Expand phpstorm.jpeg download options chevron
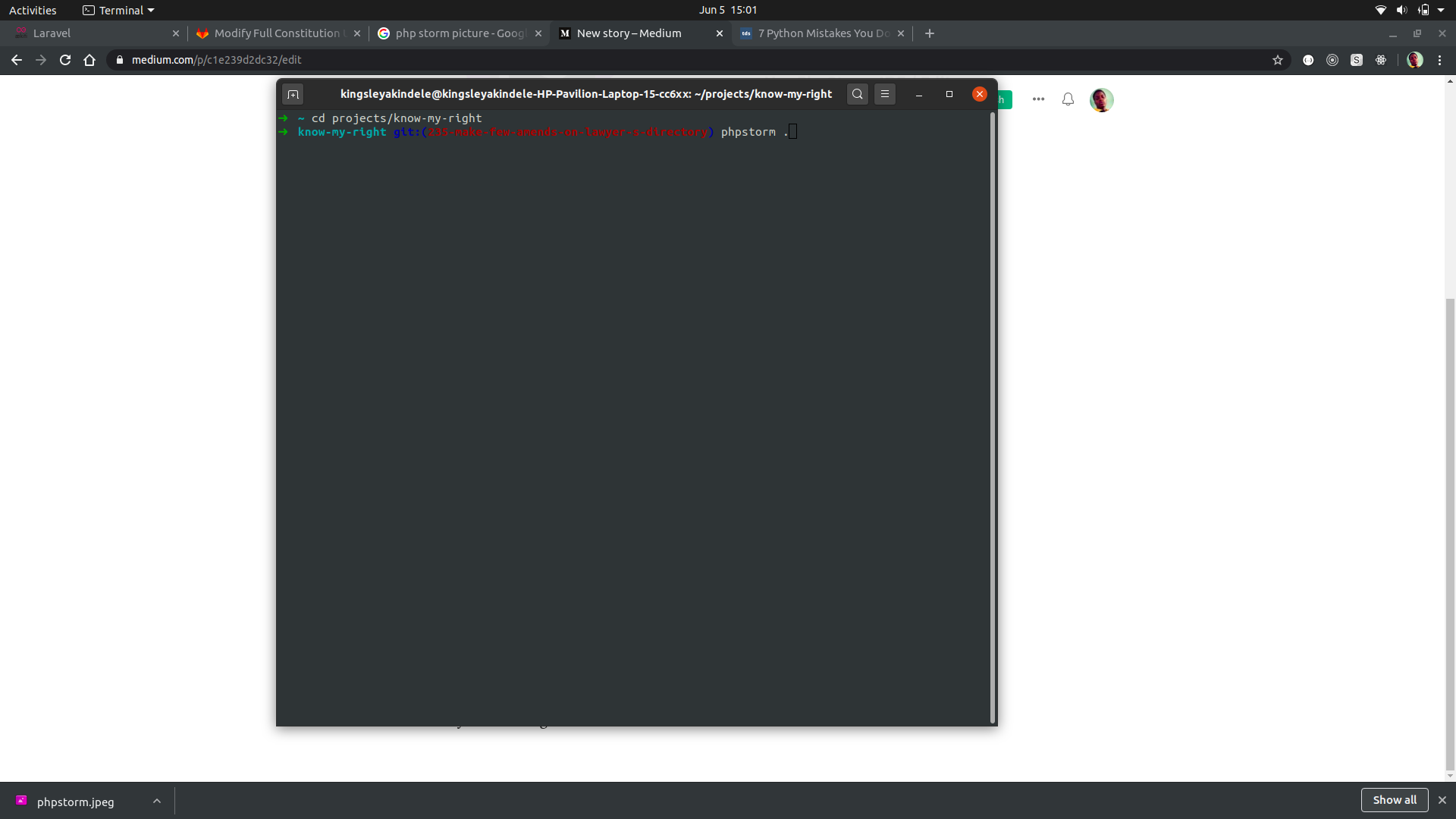 click(157, 801)
